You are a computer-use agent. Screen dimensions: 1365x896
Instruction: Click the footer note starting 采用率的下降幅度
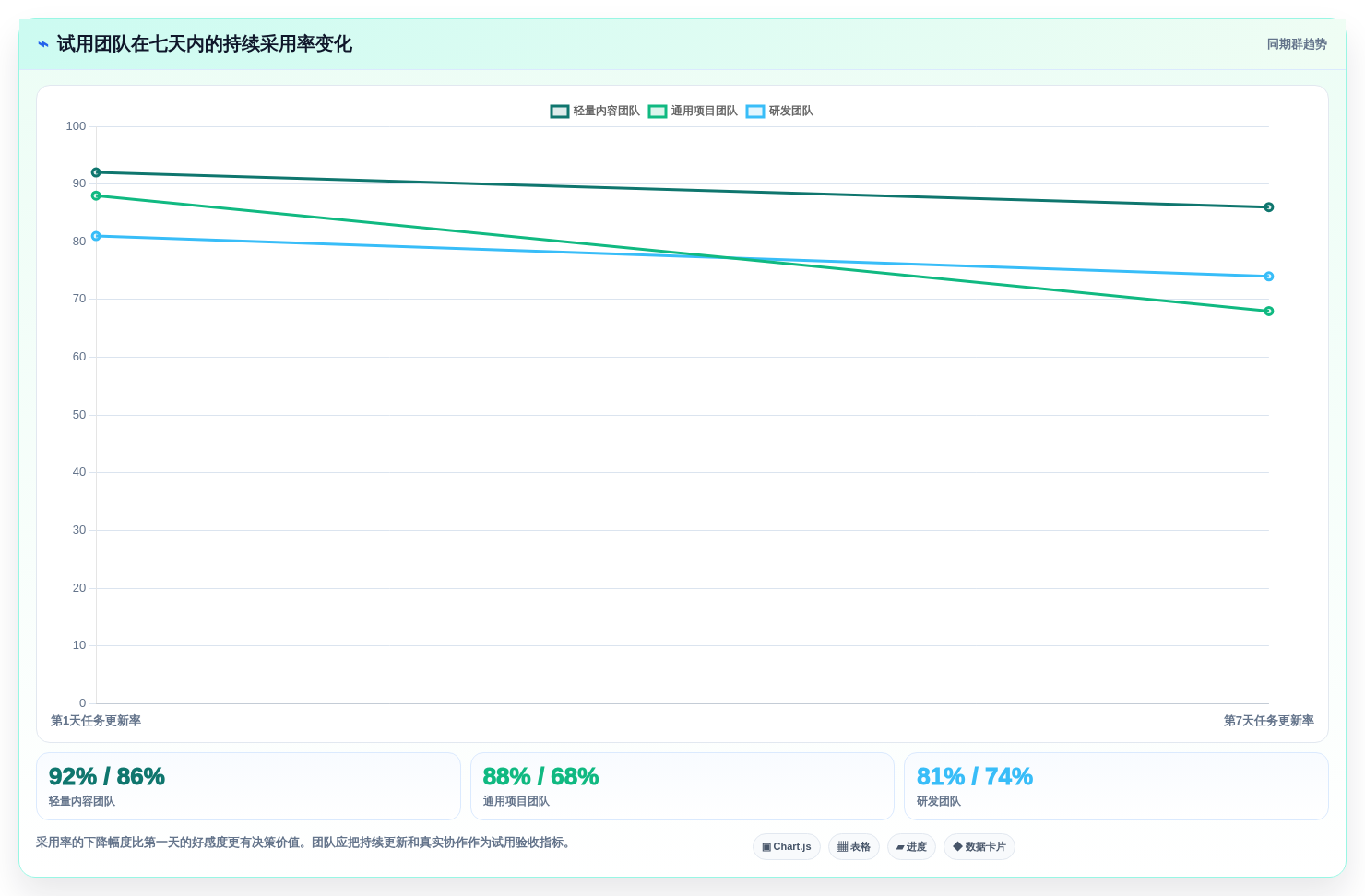(306, 843)
